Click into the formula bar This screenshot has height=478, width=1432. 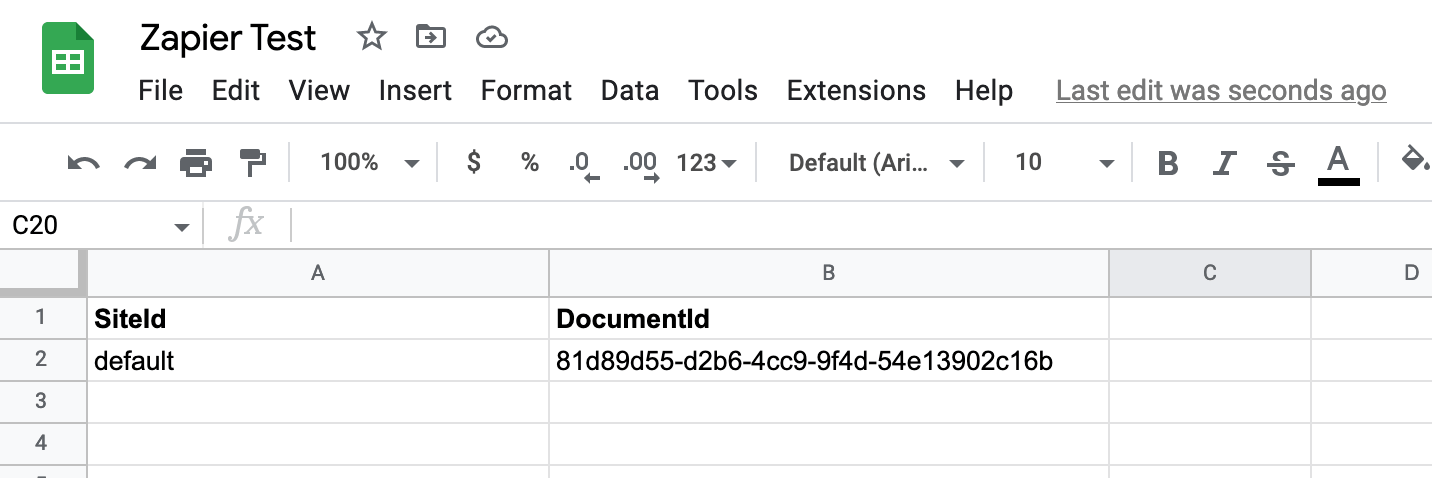pyautogui.click(x=860, y=226)
